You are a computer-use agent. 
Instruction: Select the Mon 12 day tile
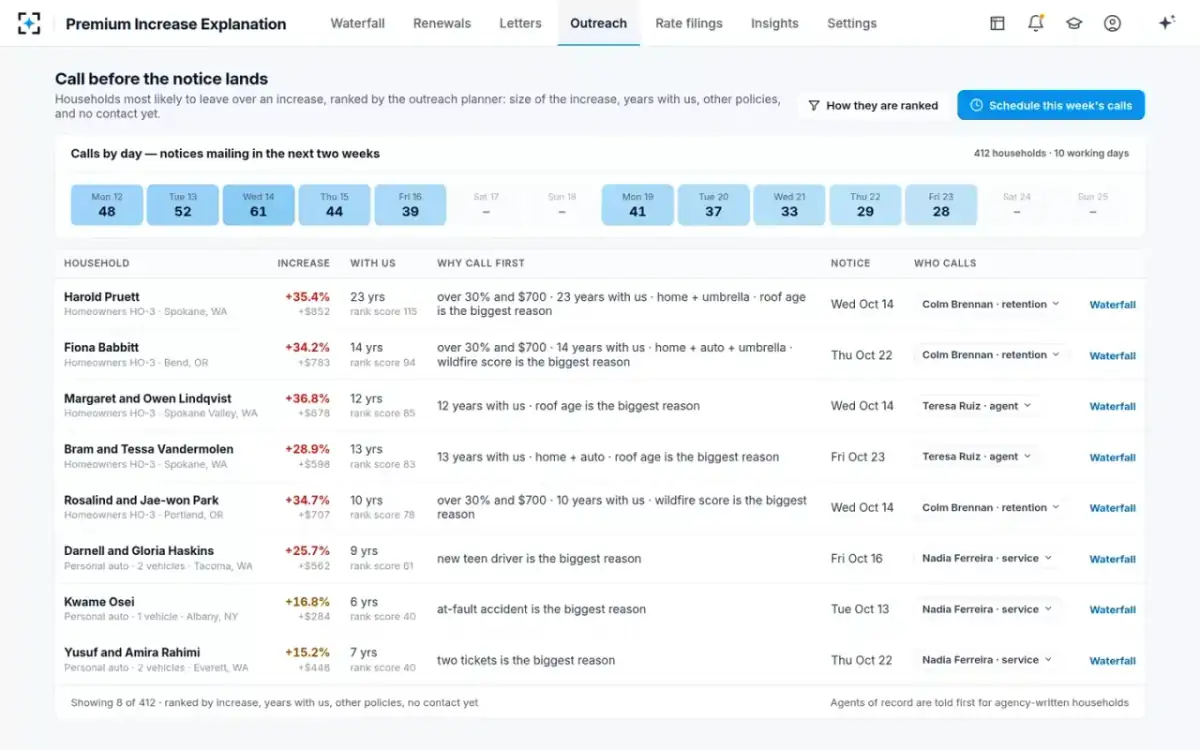(107, 205)
